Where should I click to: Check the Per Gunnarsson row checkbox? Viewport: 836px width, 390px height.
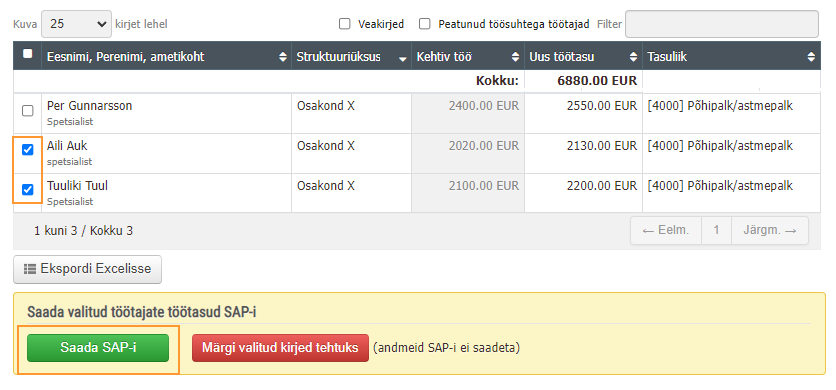click(x=27, y=111)
